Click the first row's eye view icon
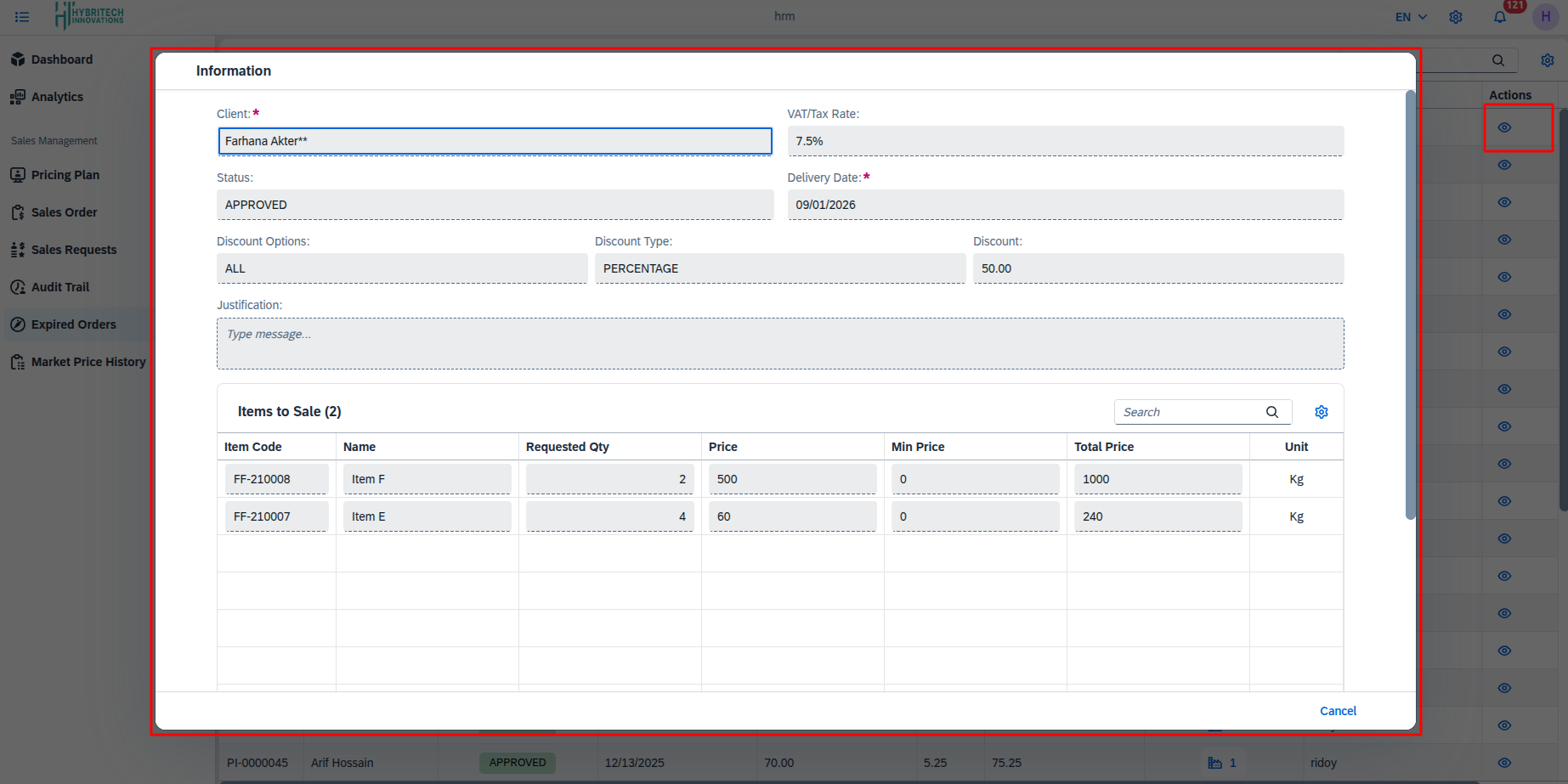Viewport: 1568px width, 784px height. [1504, 127]
